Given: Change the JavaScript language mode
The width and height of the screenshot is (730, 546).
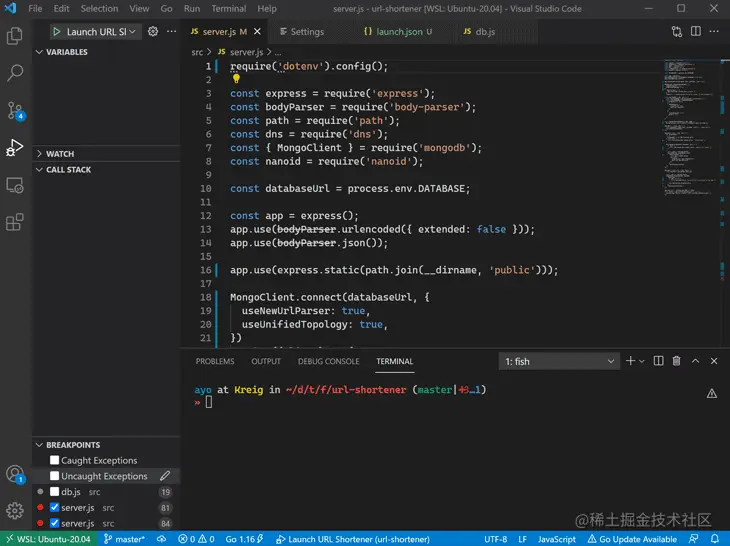Looking at the screenshot, I should pos(557,539).
